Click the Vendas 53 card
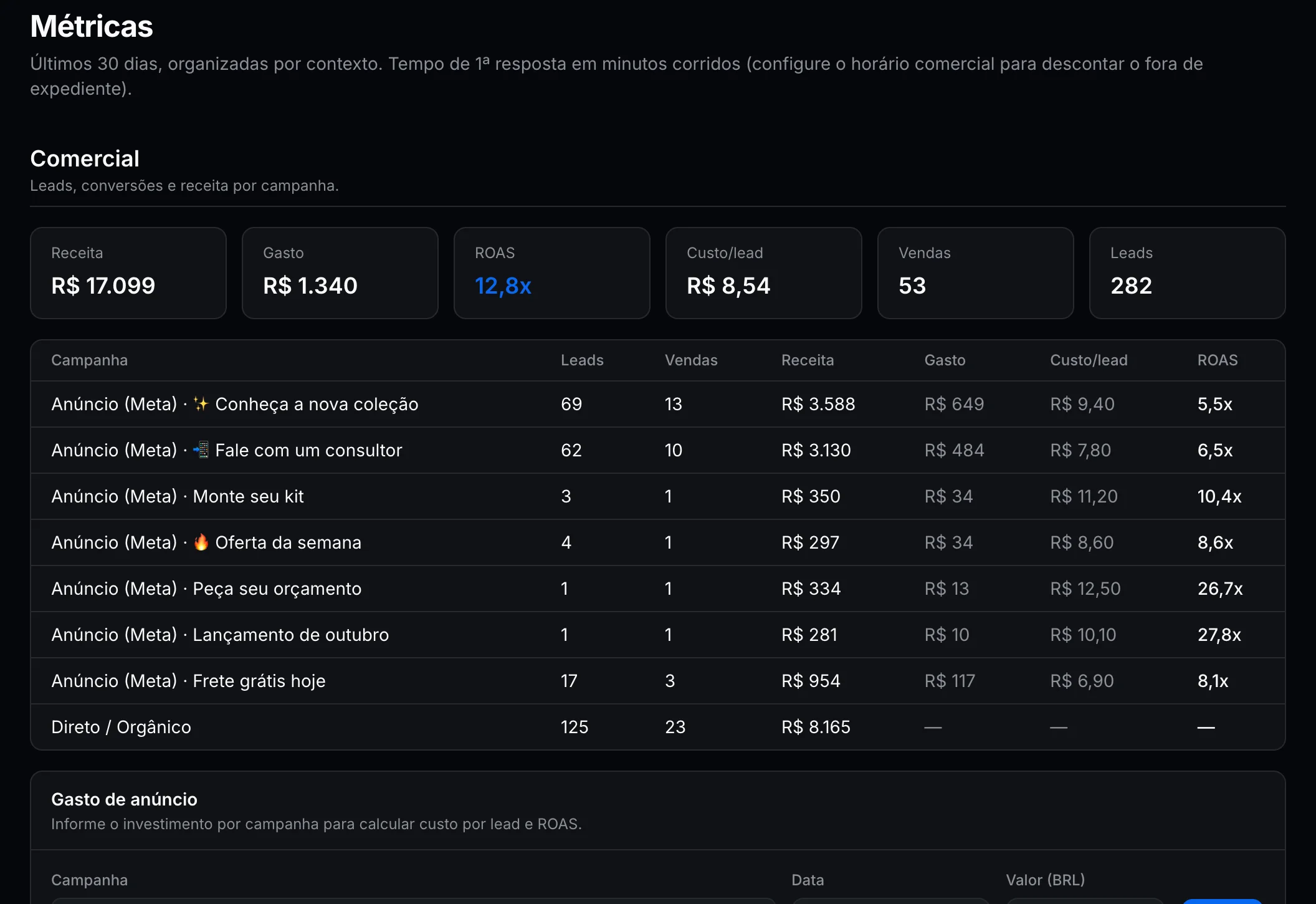 976,273
